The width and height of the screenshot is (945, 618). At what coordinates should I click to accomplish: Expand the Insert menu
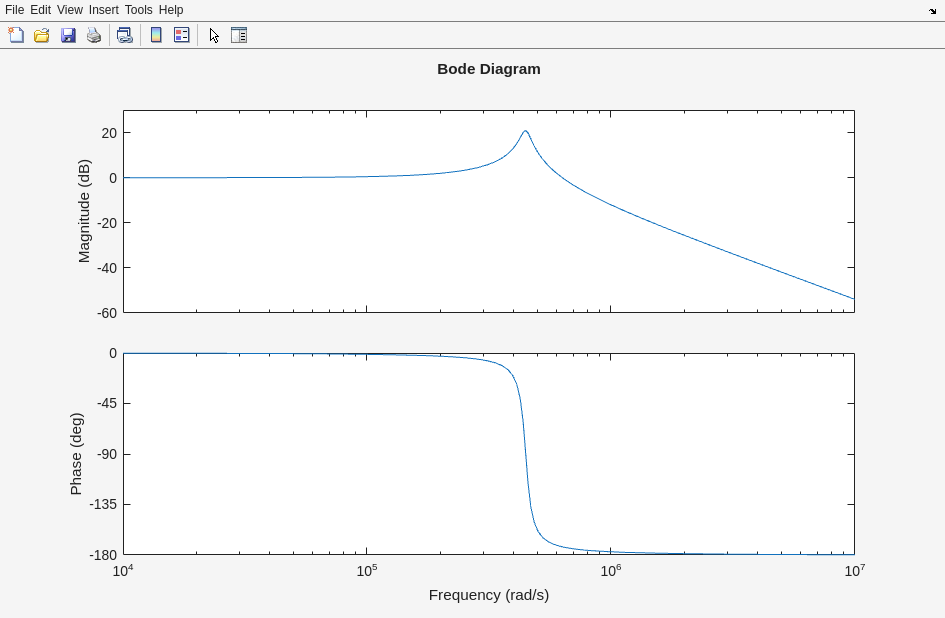[103, 10]
